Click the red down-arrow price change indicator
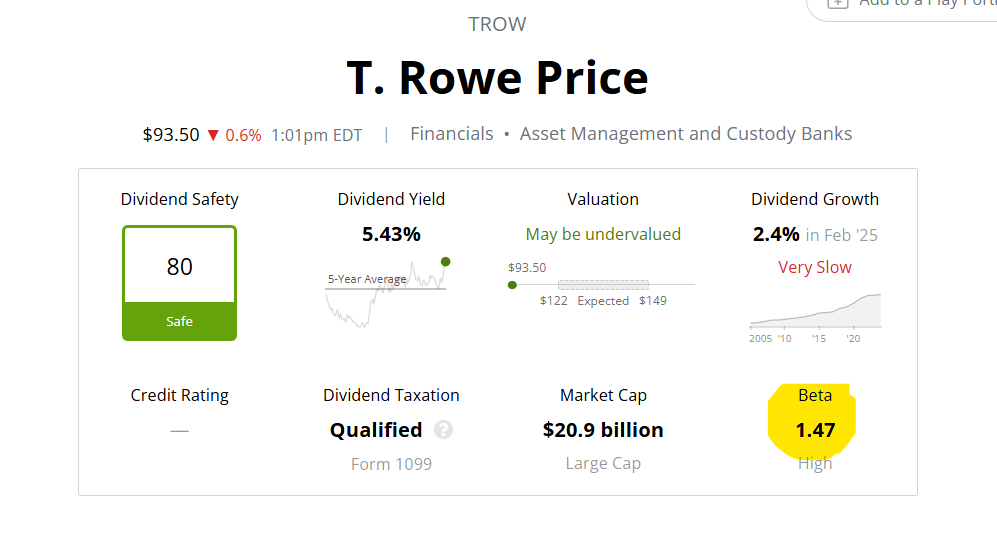997x538 pixels. pos(213,135)
